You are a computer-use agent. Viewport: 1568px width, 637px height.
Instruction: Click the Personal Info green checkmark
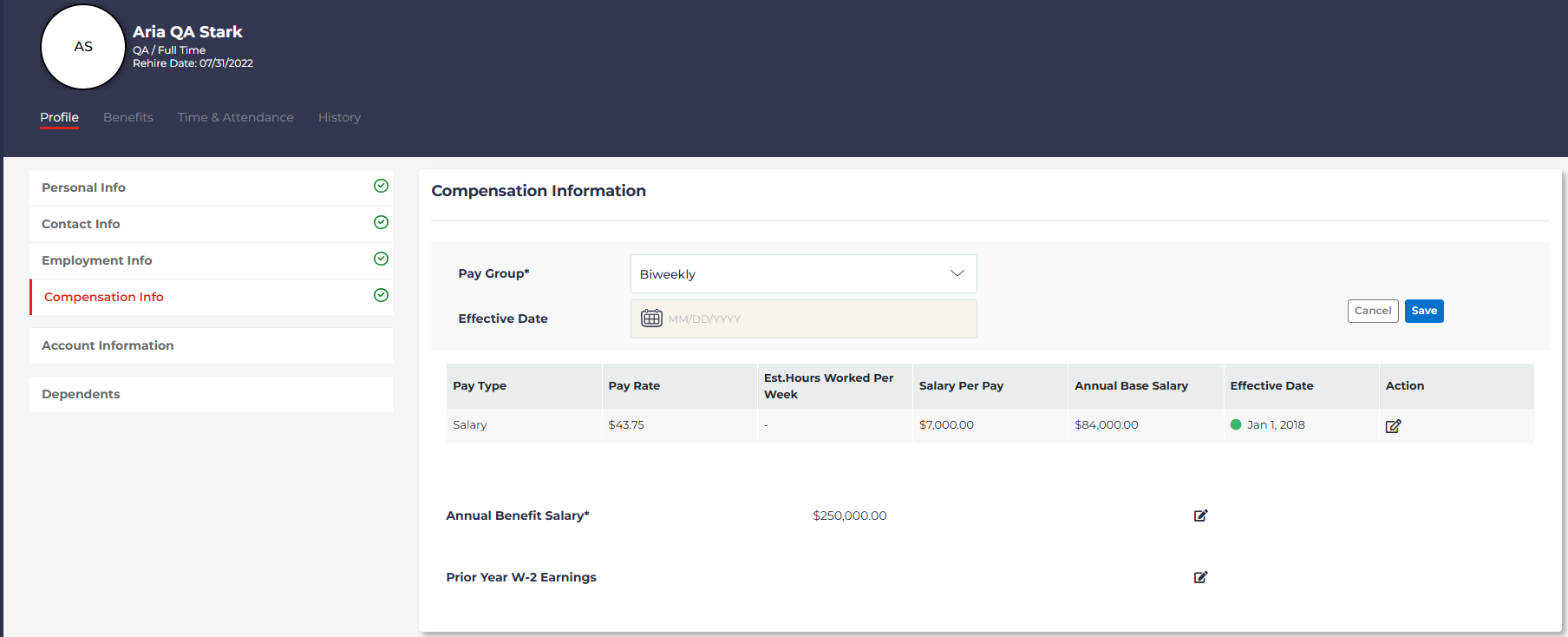coord(381,186)
